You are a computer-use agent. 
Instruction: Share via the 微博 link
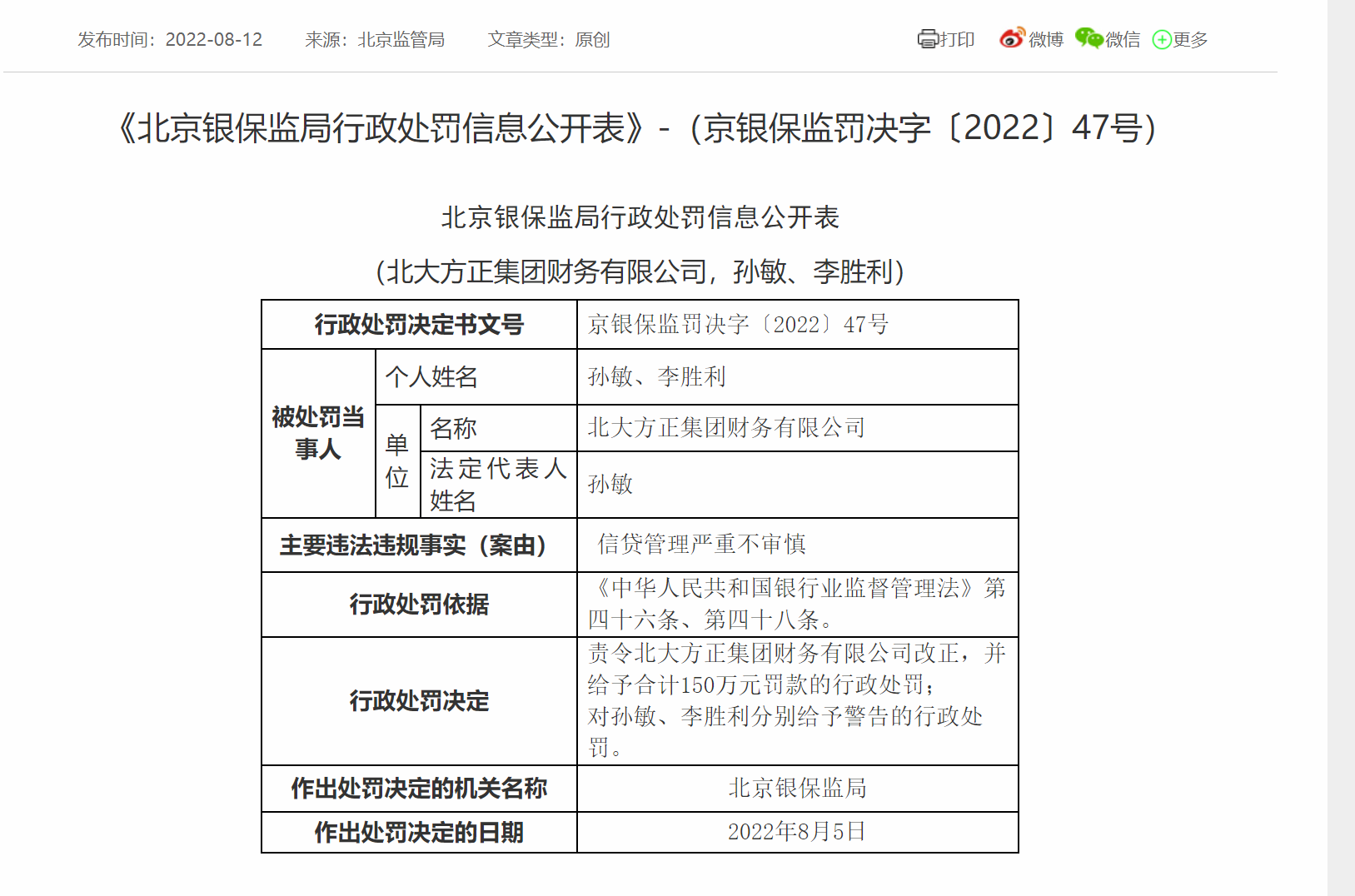click(1046, 40)
